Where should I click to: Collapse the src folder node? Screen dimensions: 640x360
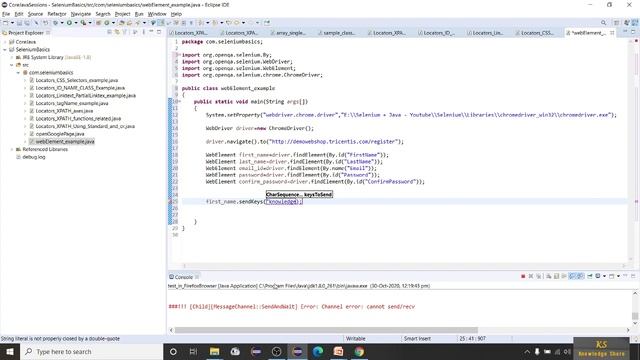coord(11,65)
